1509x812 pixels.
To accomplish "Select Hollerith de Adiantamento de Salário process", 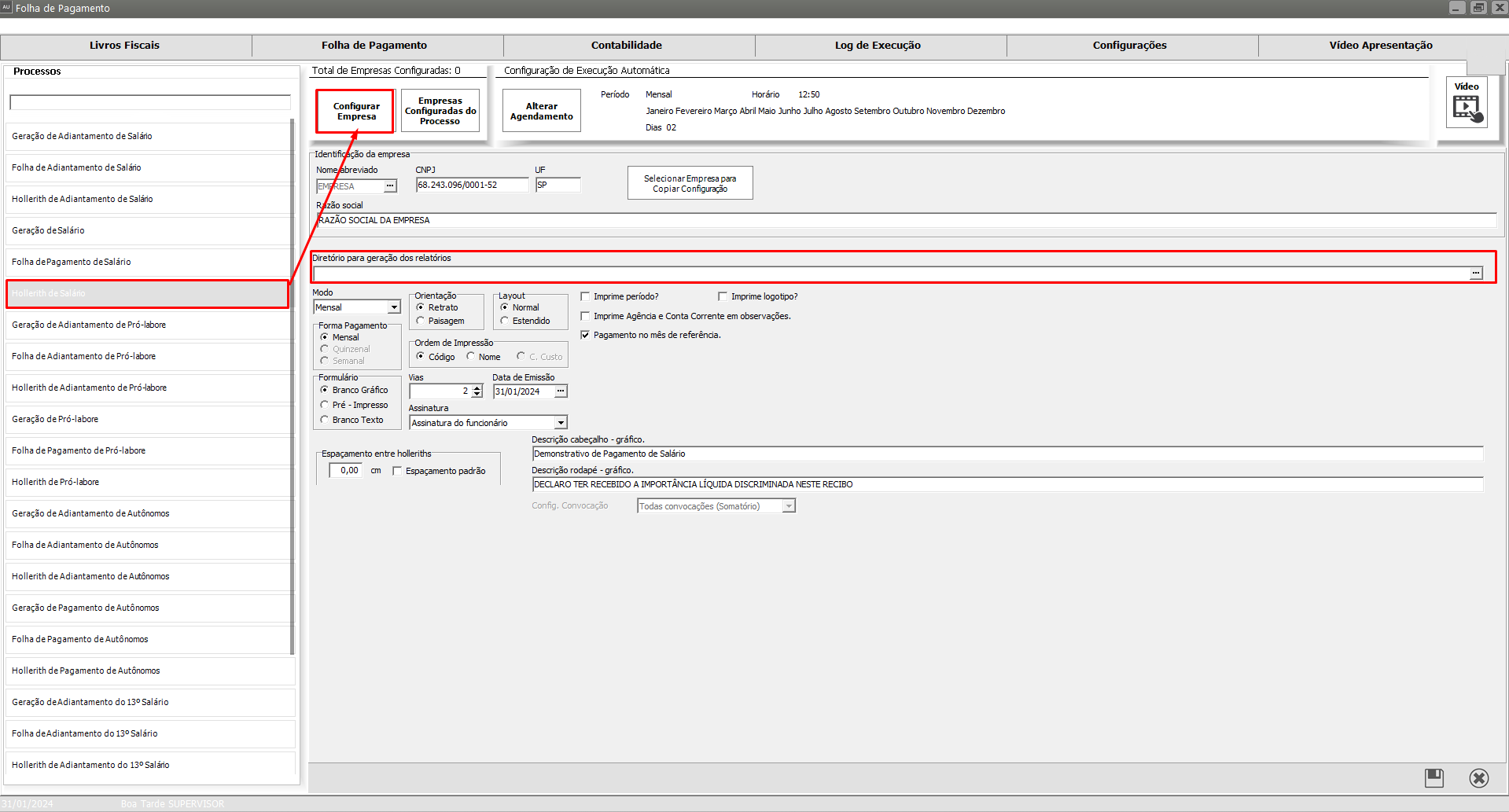I will click(x=149, y=199).
